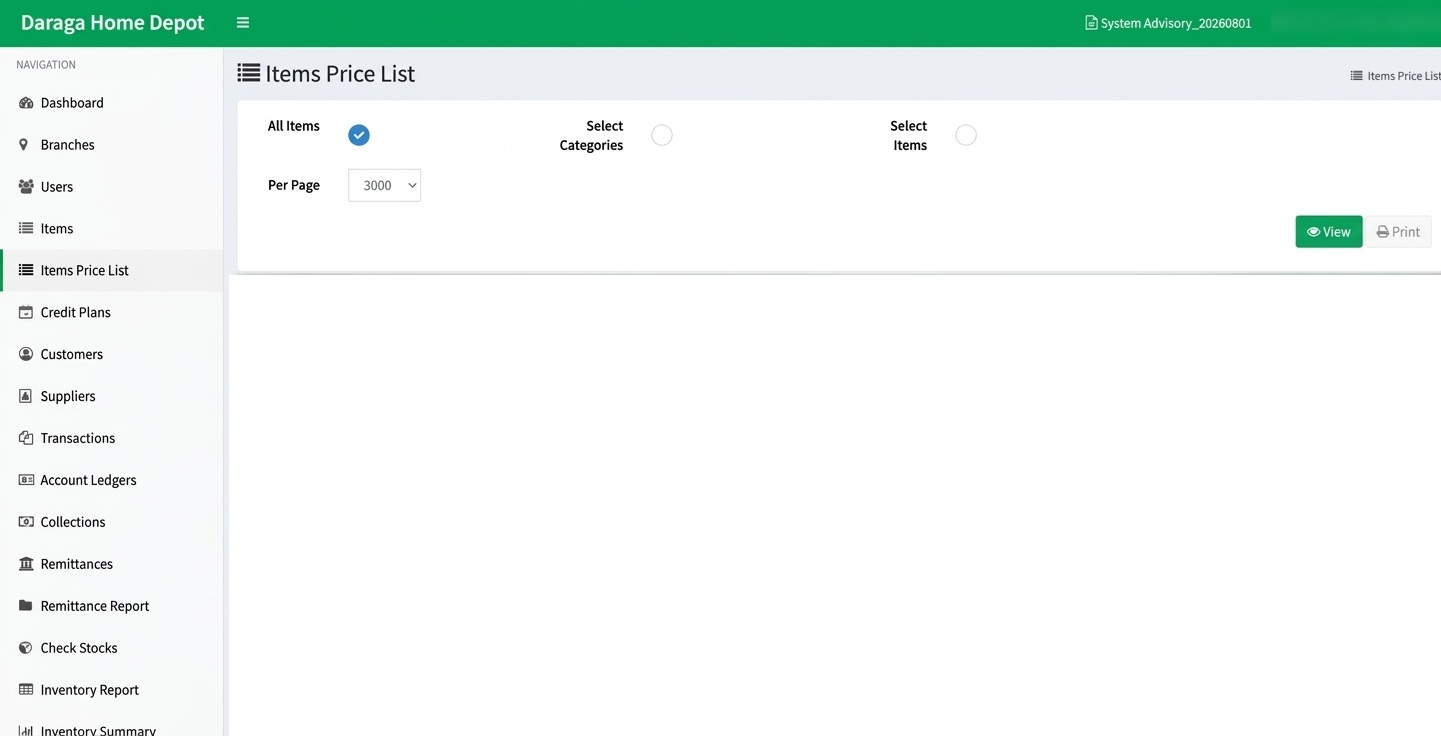Open the Suppliers page
The height and width of the screenshot is (736, 1441).
(x=111, y=397)
